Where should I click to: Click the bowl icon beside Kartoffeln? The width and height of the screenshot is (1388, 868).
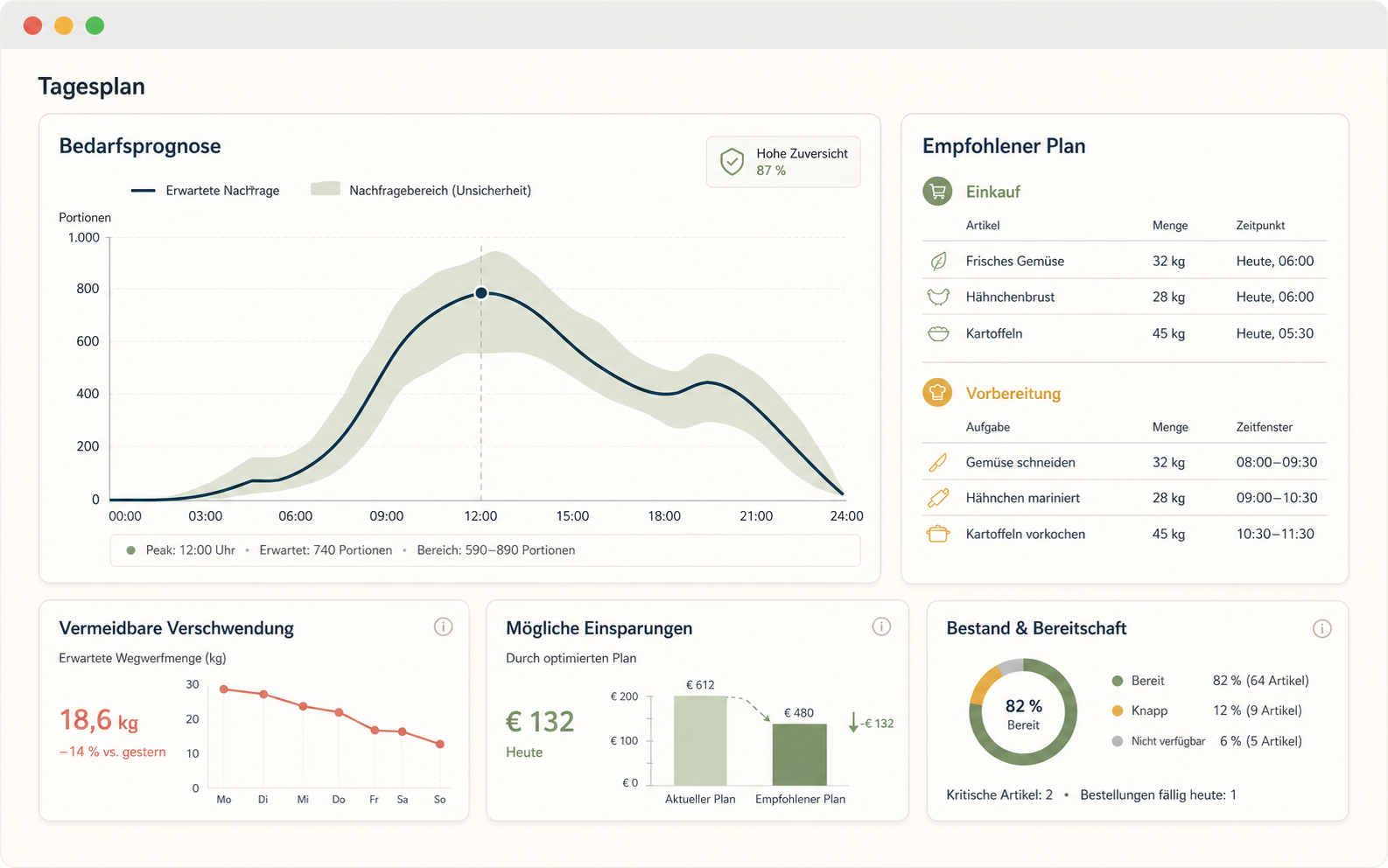coord(938,333)
